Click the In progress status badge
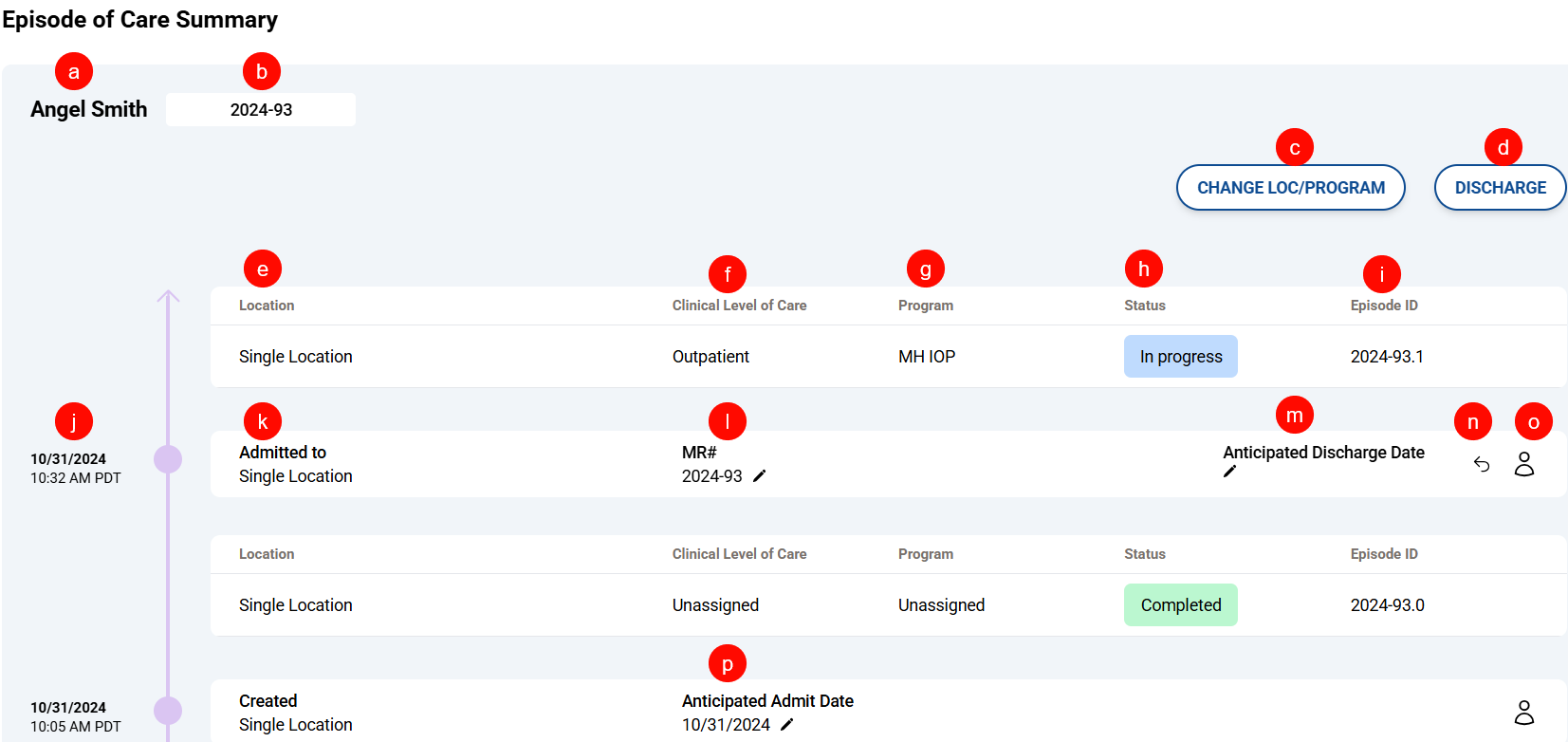1568x742 pixels. click(1180, 357)
